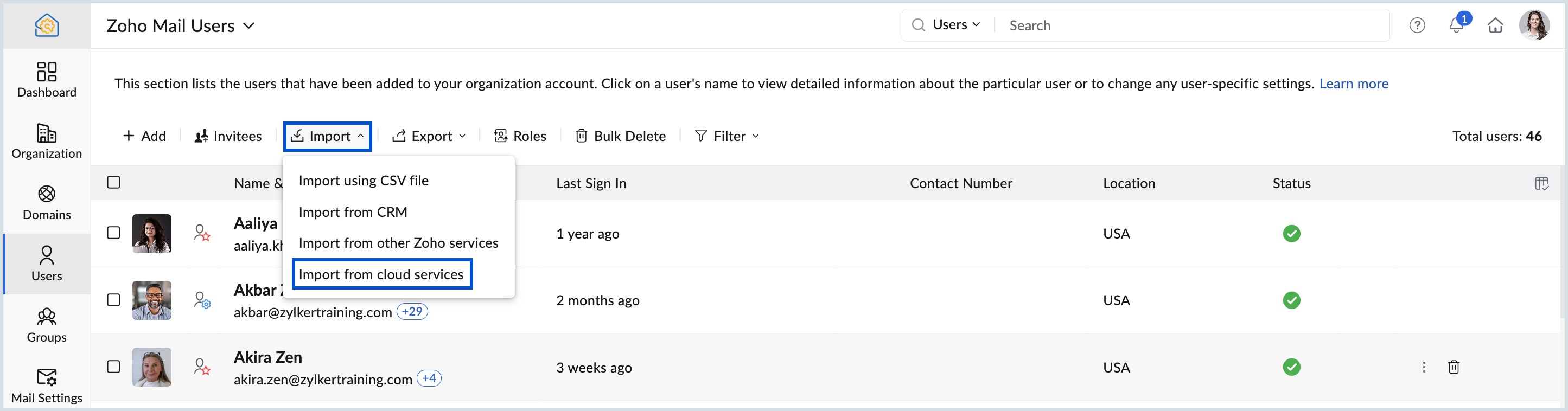Select the checkbox for Aaliya
1568x411 pixels.
pos(113,232)
